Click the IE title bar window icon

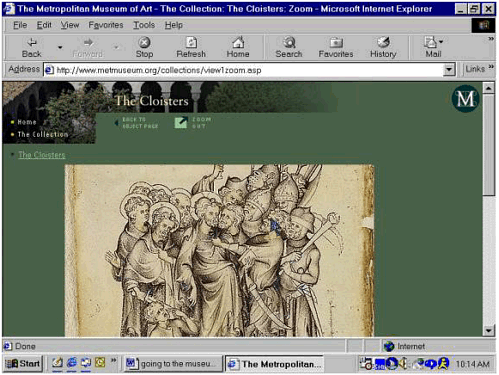click(10, 9)
